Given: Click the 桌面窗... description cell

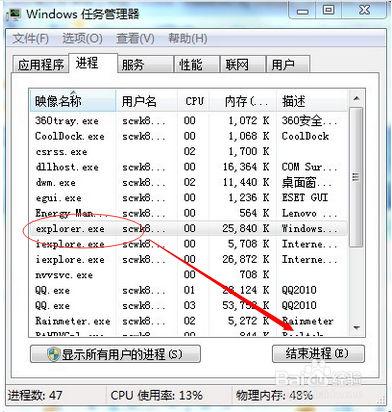Looking at the screenshot, I should pyautogui.click(x=307, y=182).
